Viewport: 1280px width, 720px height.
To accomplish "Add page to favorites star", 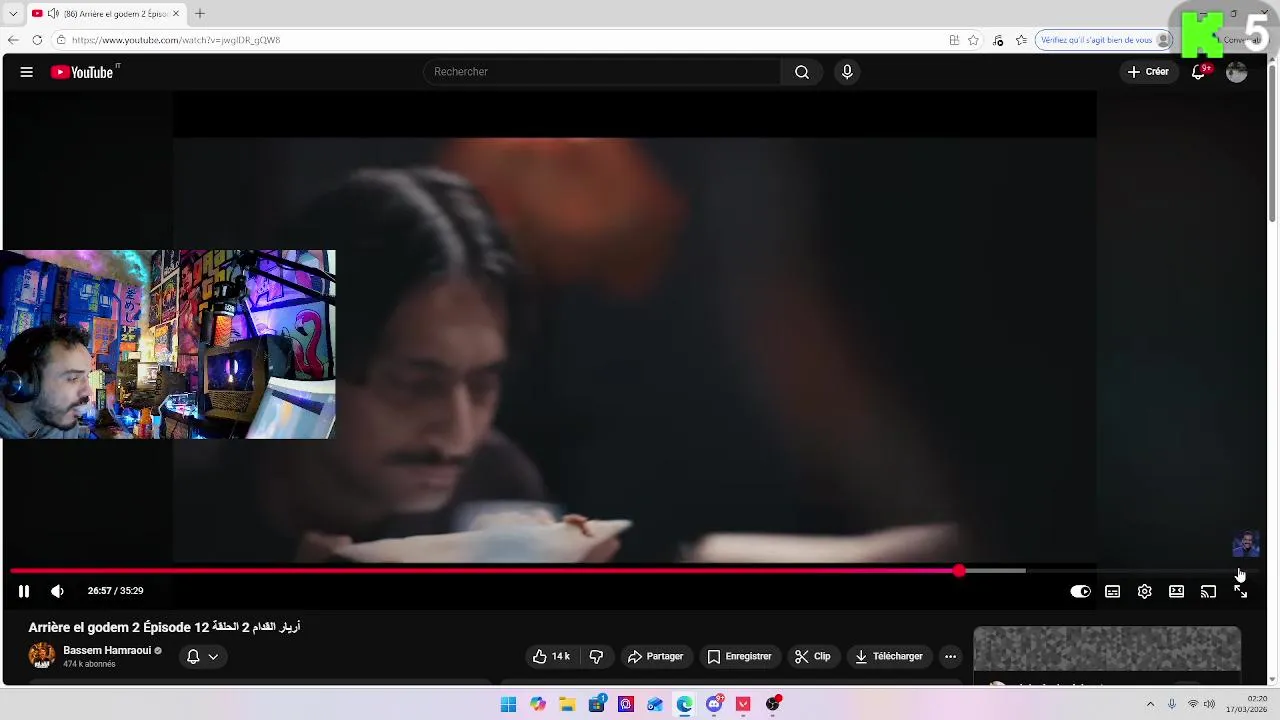I will (973, 40).
